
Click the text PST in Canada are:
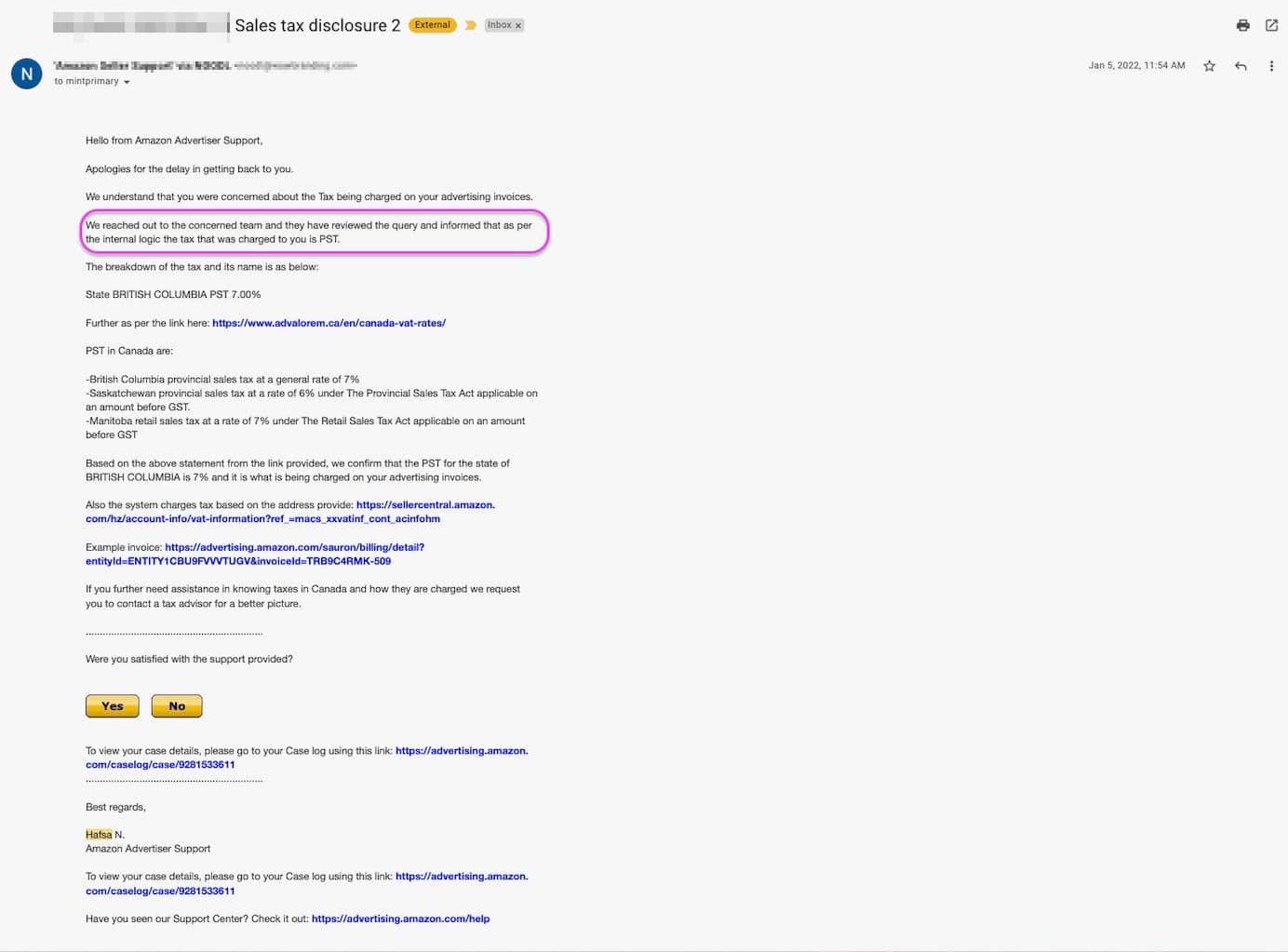[129, 351]
